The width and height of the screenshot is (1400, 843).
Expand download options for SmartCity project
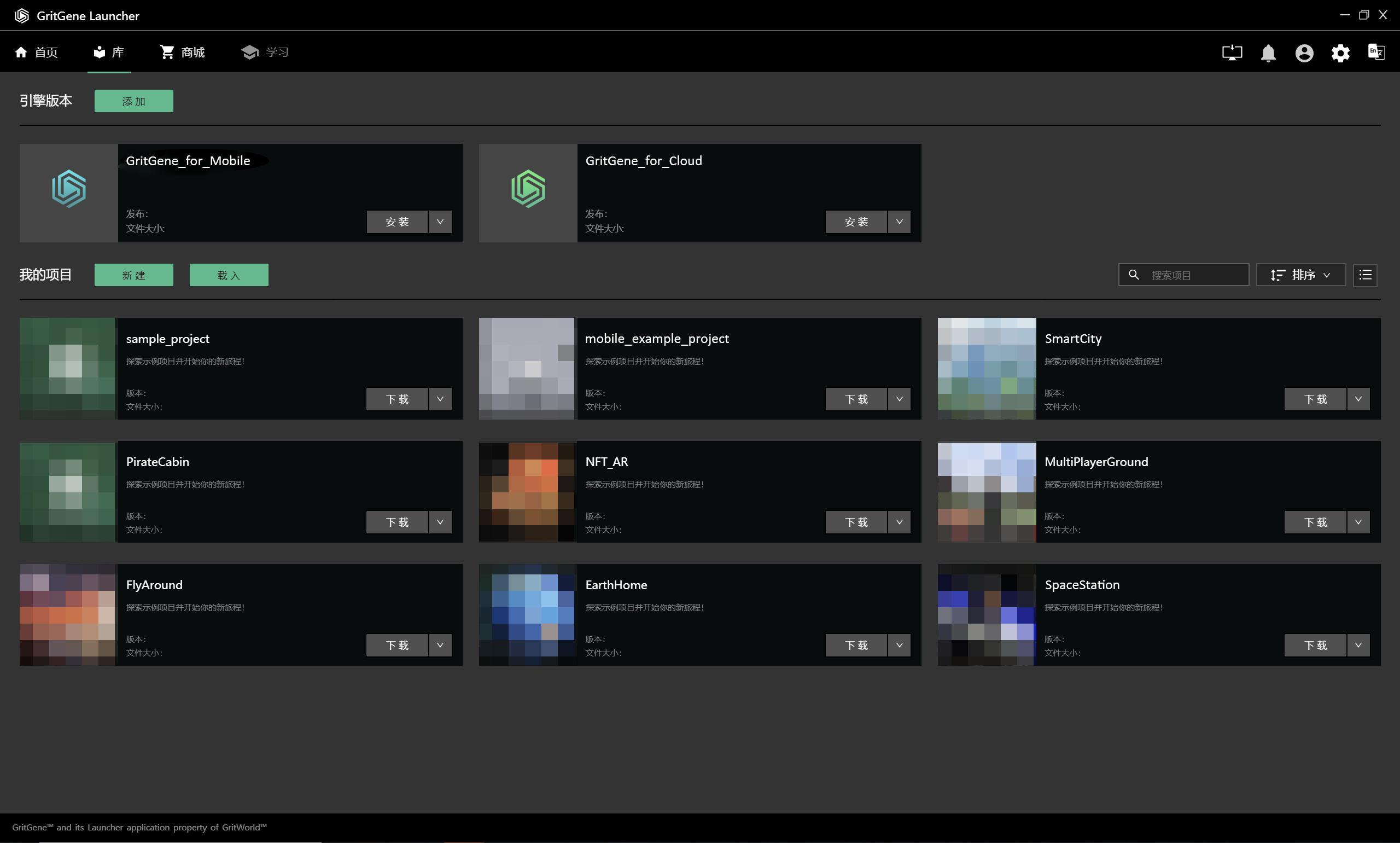coord(1358,399)
